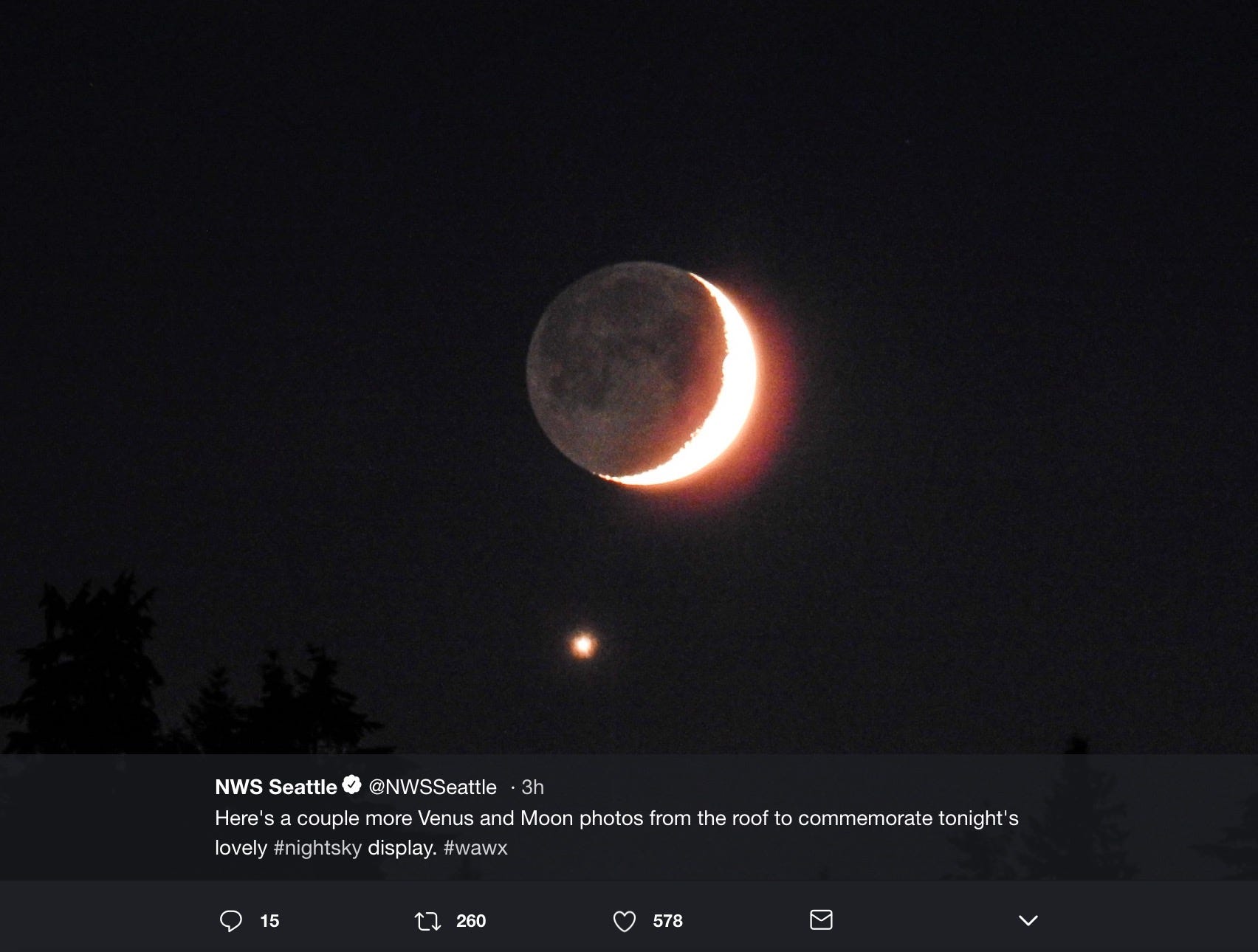
Task: Click the blue verified badge
Action: tap(351, 785)
